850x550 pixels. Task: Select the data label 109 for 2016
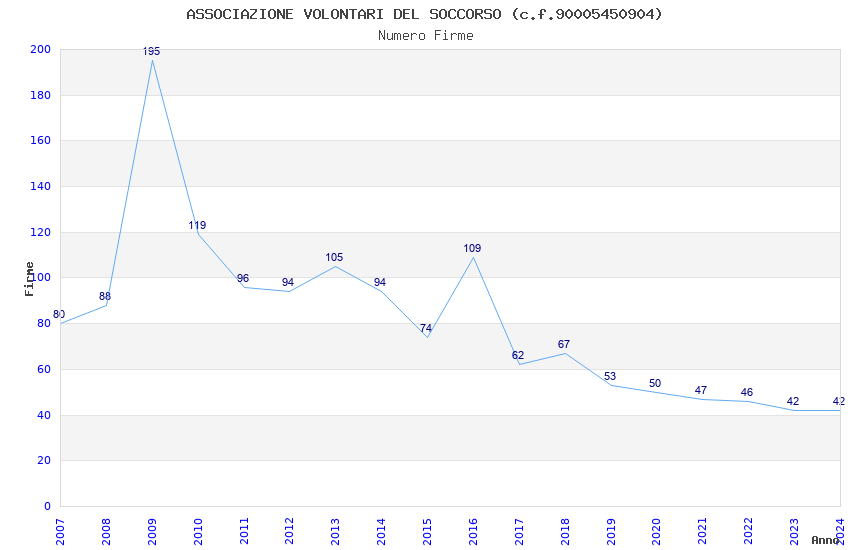(x=472, y=248)
